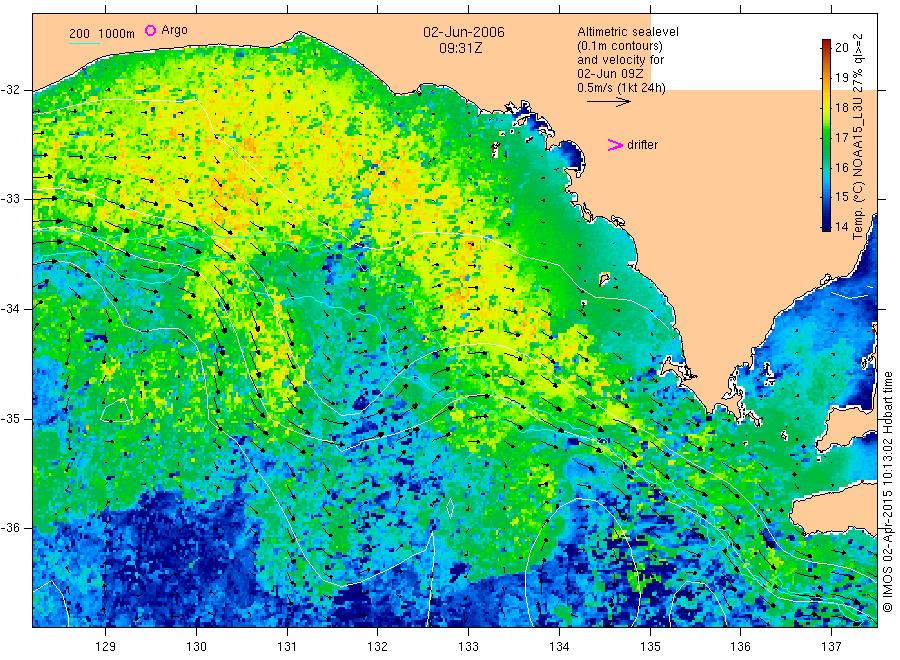Click the 'and velocity for' legend line
The width and height of the screenshot is (900, 660).
(620, 60)
